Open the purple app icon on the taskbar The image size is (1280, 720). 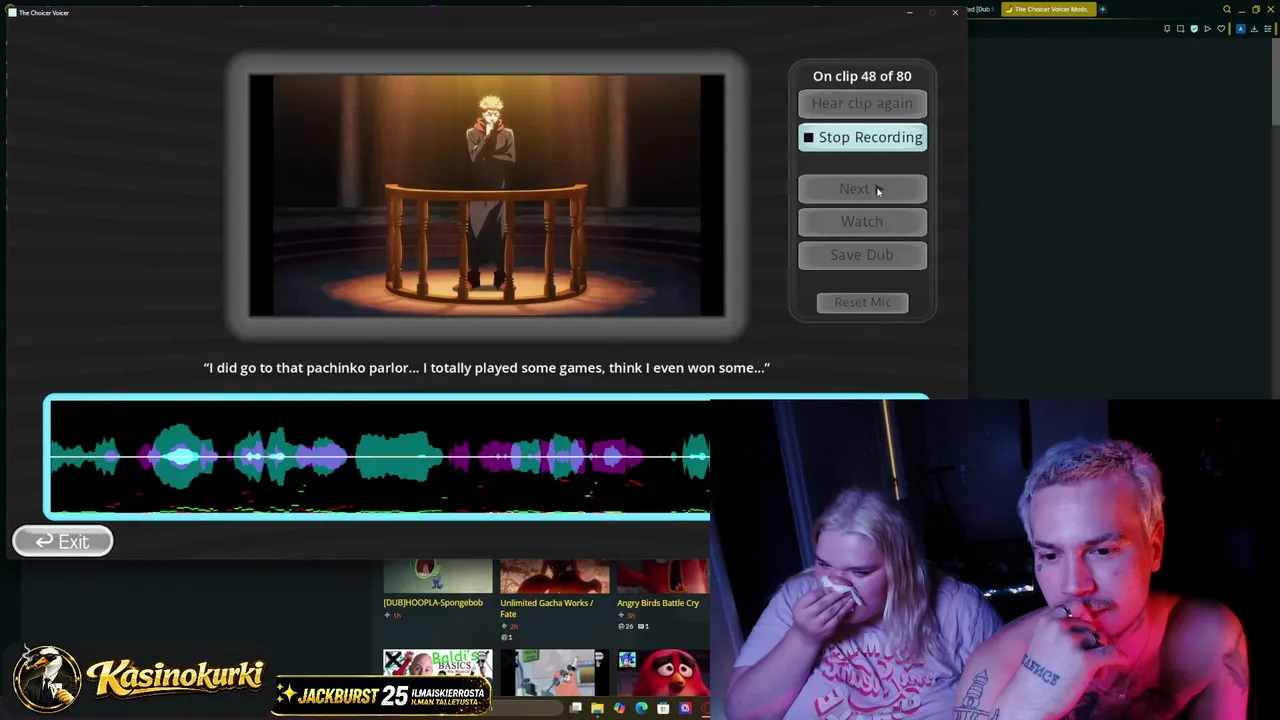pyautogui.click(x=685, y=709)
